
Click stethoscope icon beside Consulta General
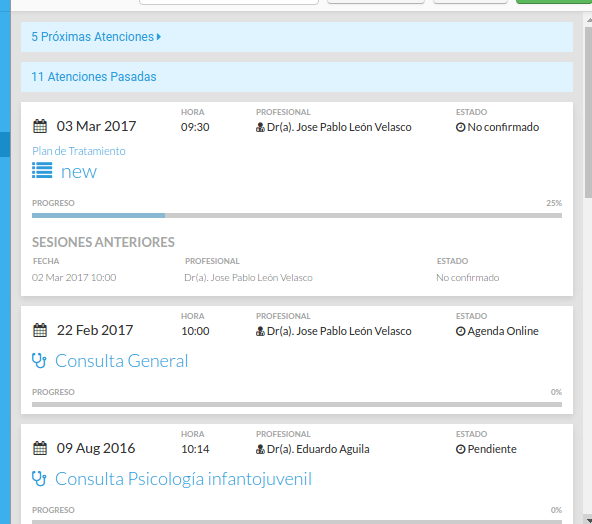(x=39, y=361)
